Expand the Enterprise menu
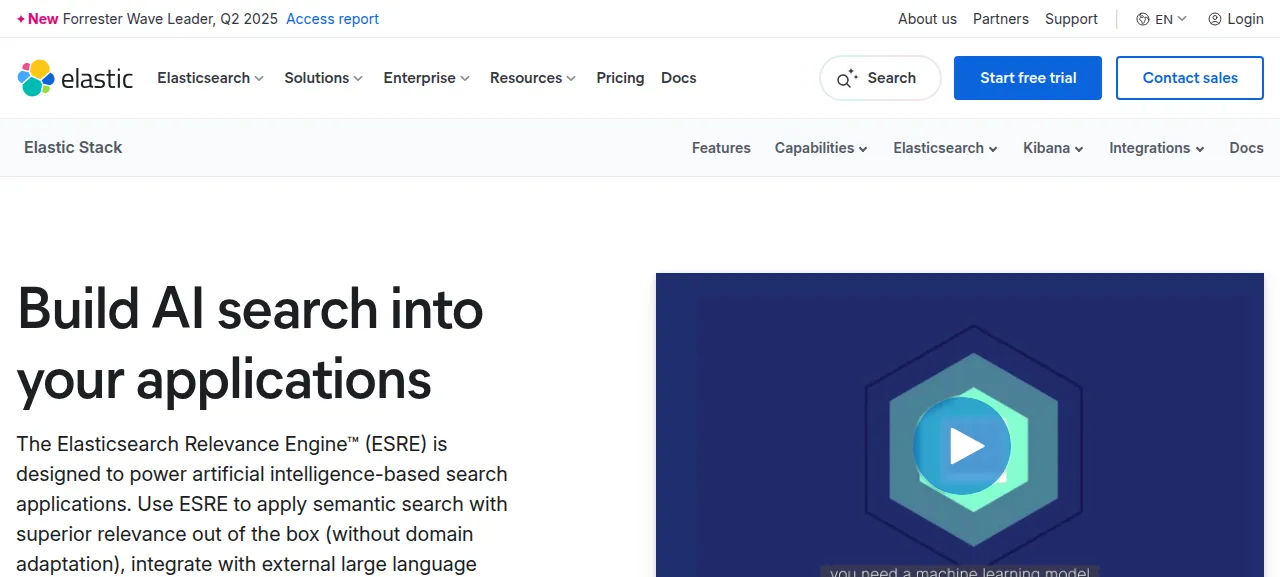This screenshot has width=1280, height=577. click(426, 78)
